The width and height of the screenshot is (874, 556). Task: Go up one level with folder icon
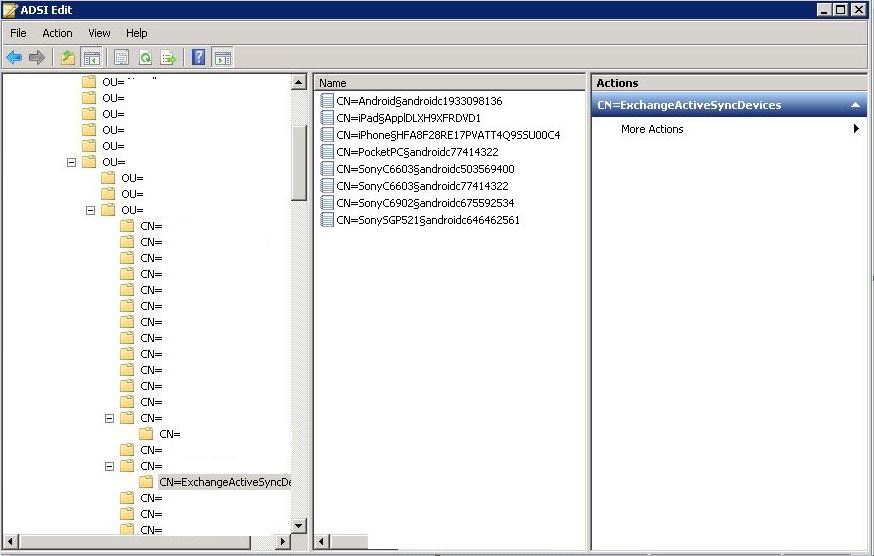tap(68, 57)
